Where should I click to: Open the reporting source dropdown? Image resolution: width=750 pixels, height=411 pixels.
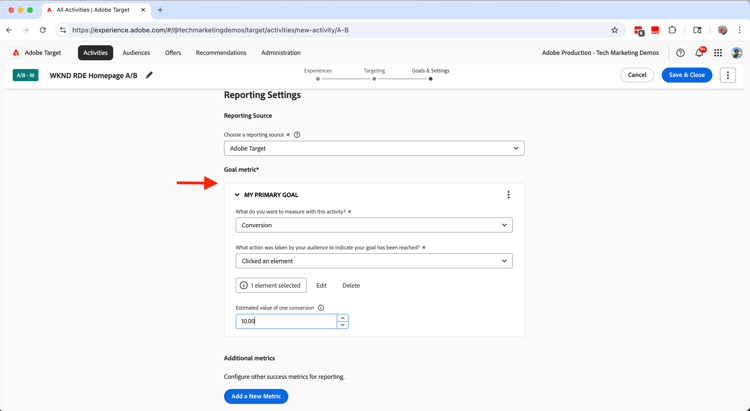point(374,148)
